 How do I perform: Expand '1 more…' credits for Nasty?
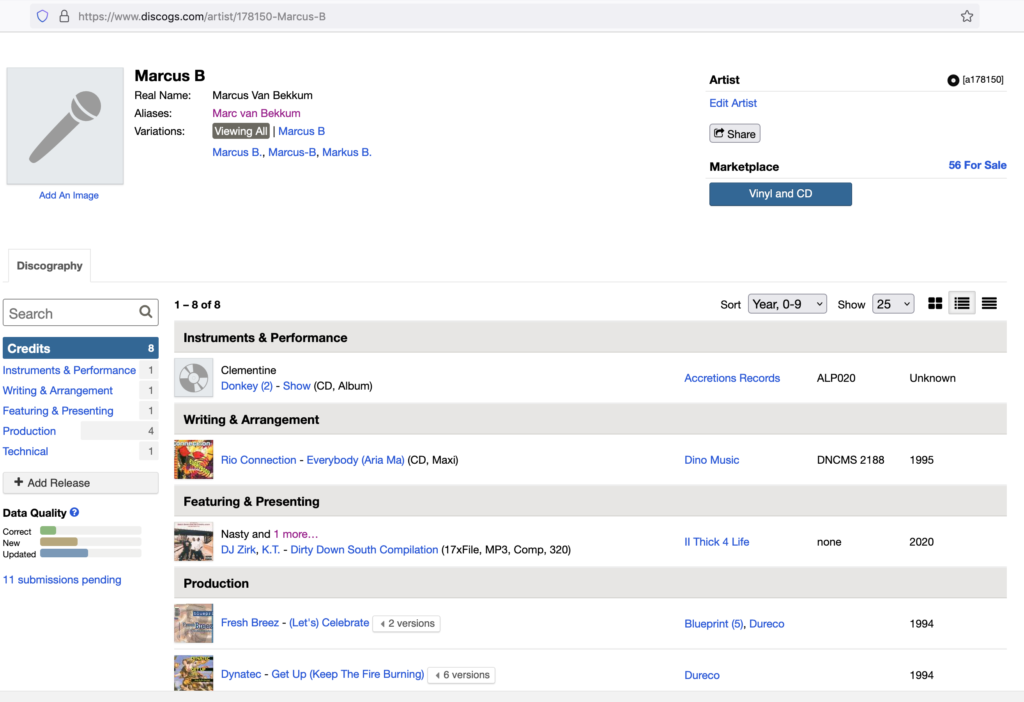296,534
